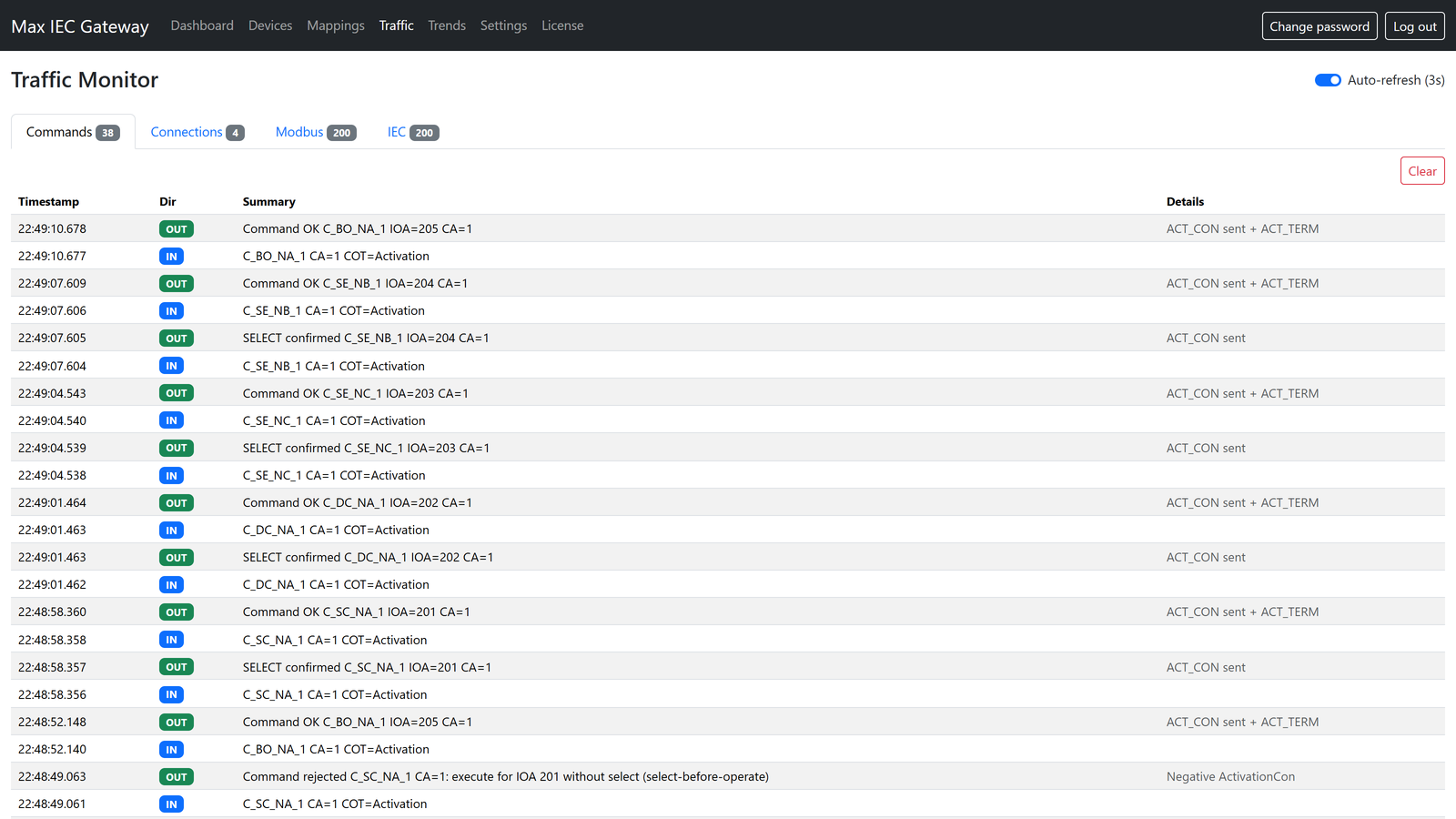
Task: Click the Change password button
Action: click(x=1319, y=26)
